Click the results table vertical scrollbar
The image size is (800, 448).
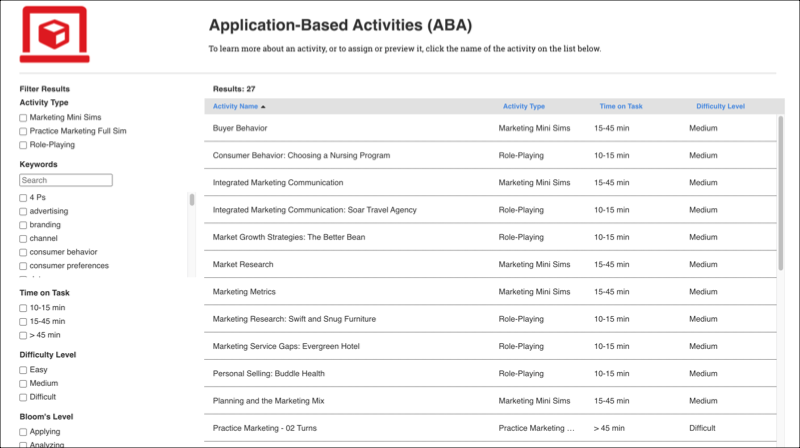tap(781, 190)
